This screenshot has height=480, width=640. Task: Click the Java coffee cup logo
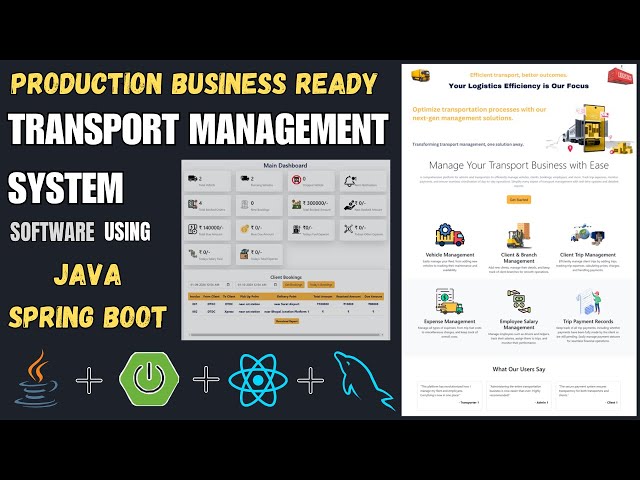pos(37,379)
